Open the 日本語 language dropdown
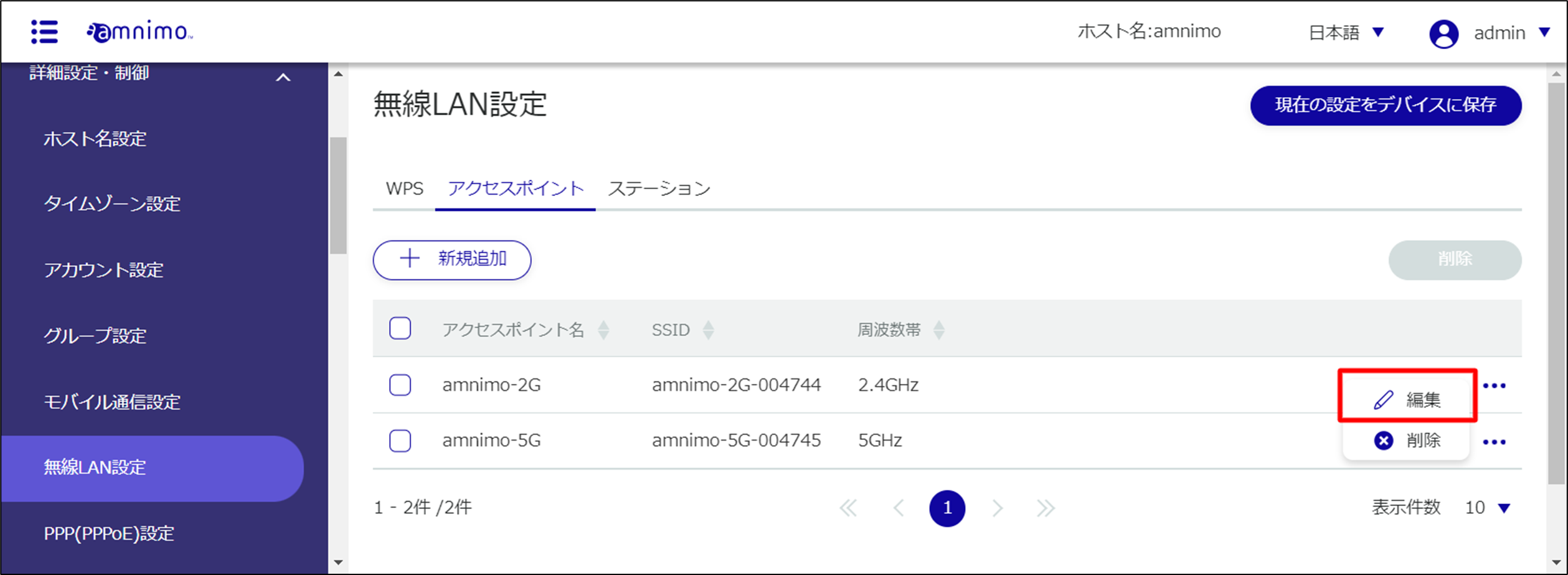This screenshot has height=575, width=1568. [x=1346, y=32]
